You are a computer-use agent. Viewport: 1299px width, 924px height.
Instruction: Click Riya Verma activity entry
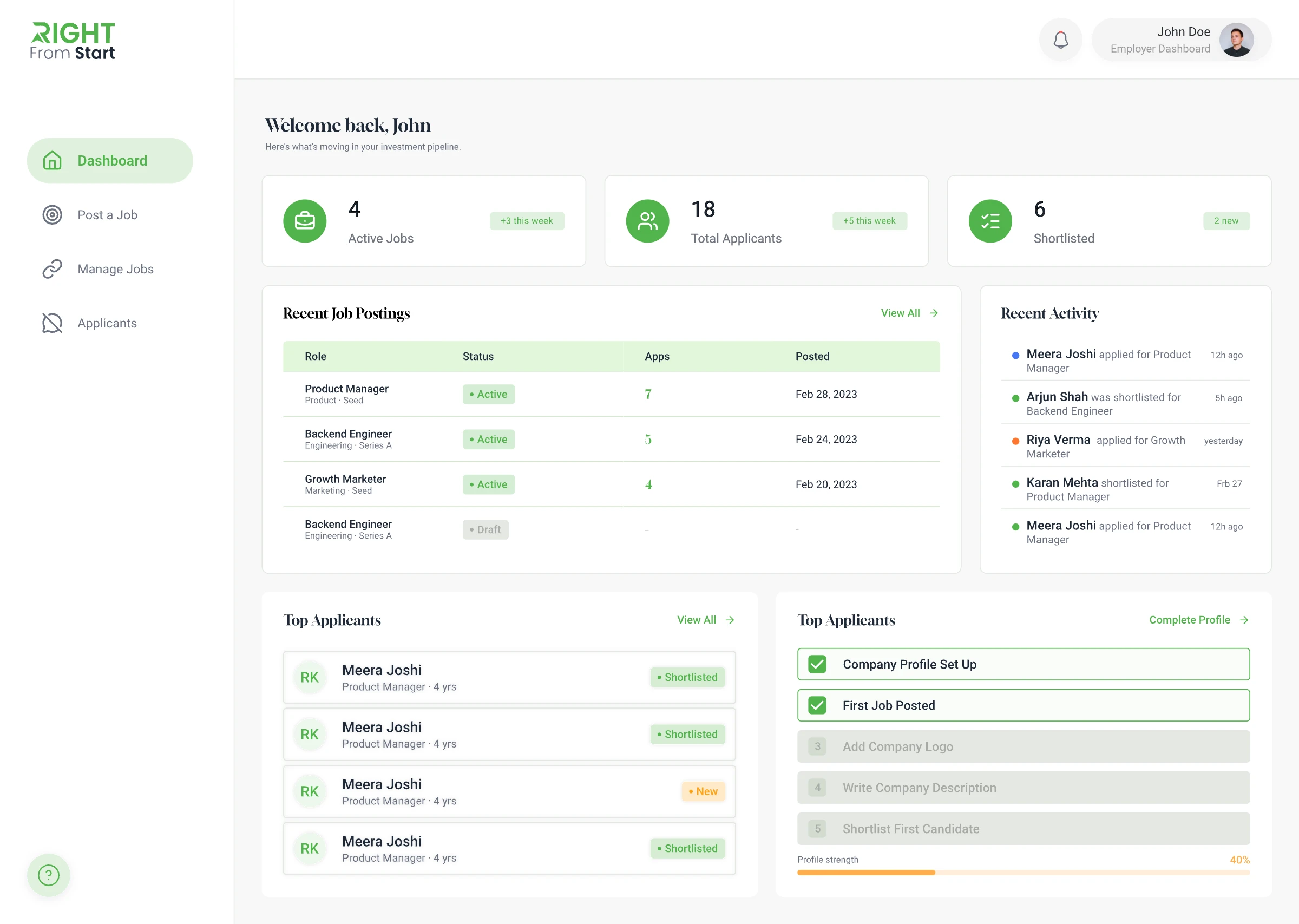pyautogui.click(x=1125, y=446)
